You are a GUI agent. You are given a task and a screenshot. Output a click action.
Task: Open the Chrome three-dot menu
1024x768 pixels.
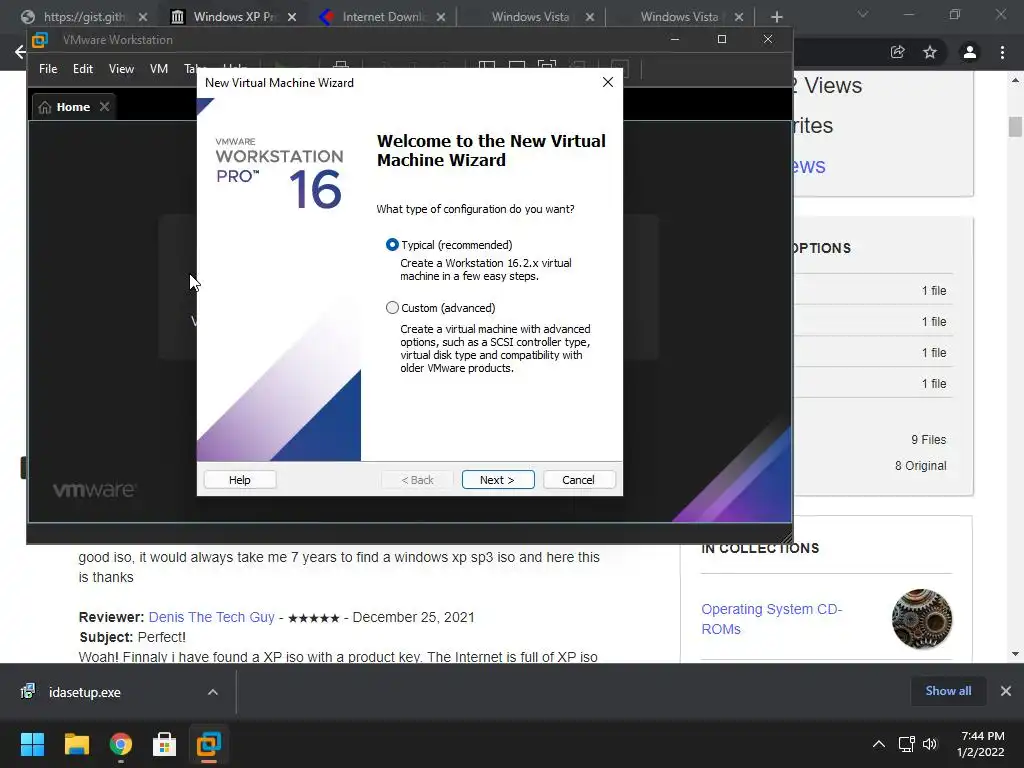pyautogui.click(x=1002, y=52)
